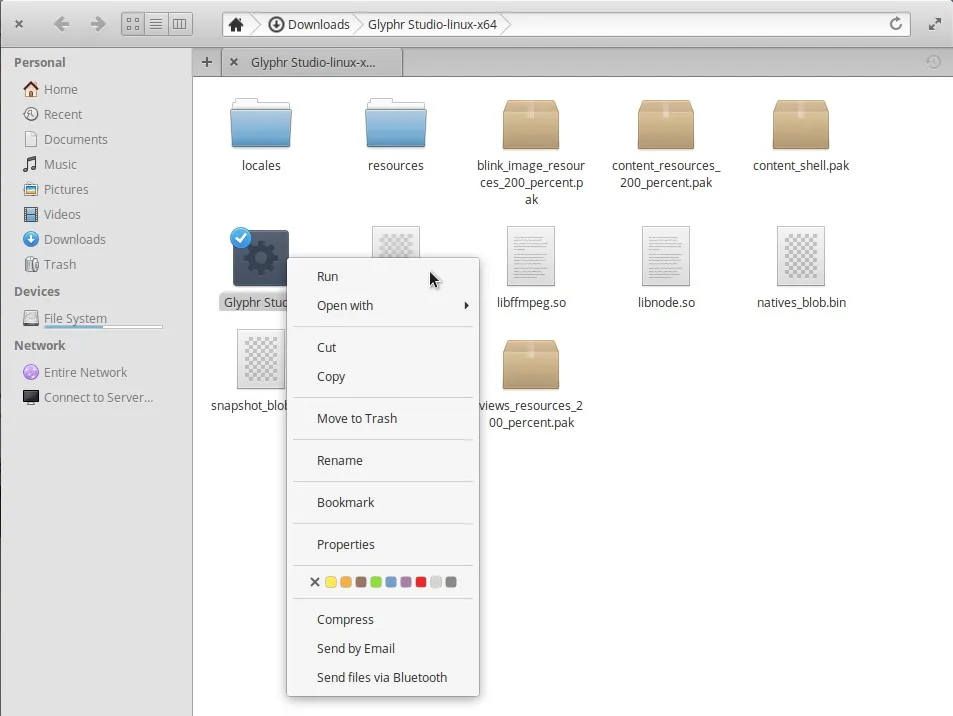The image size is (953, 716).
Task: Select the libnode.so file icon
Action: click(665, 256)
